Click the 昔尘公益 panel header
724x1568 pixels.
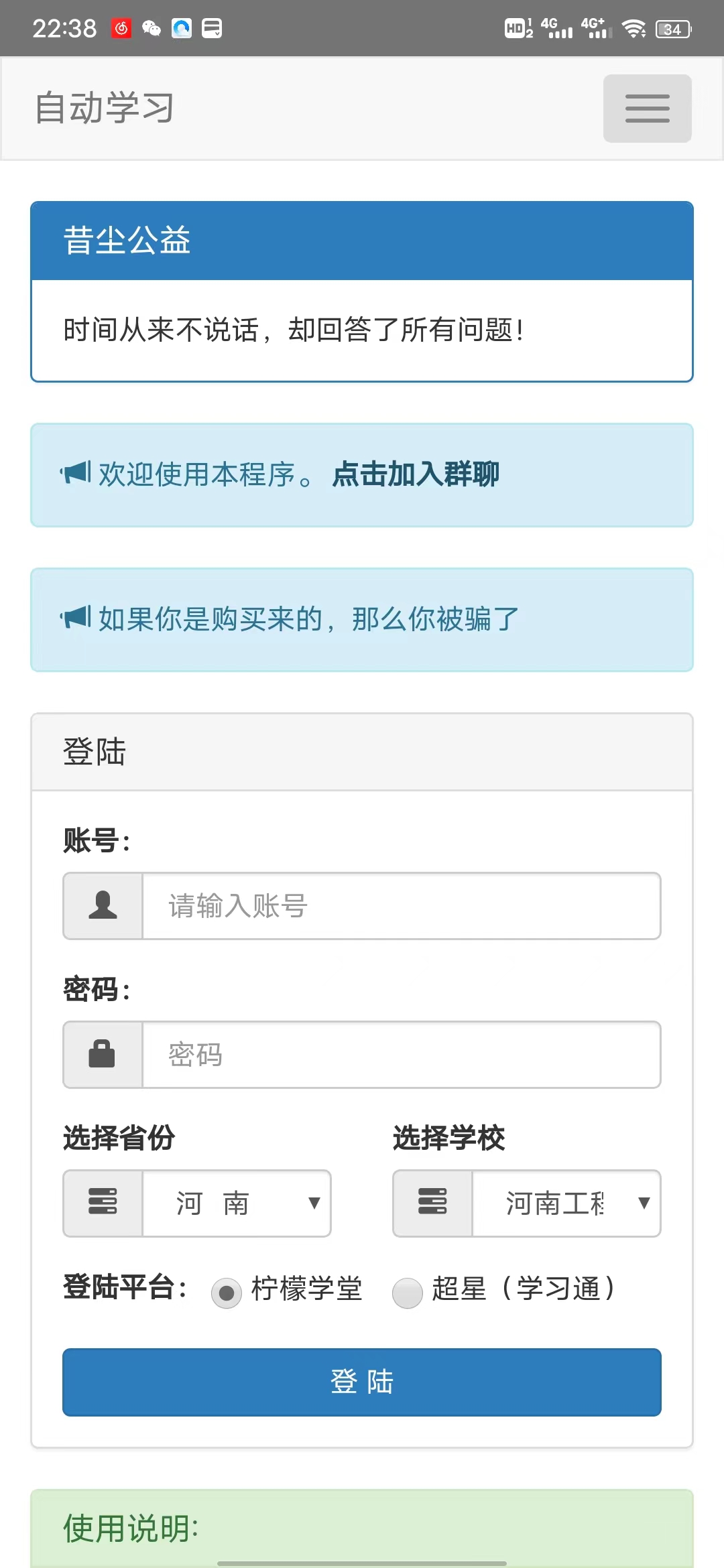click(x=361, y=240)
